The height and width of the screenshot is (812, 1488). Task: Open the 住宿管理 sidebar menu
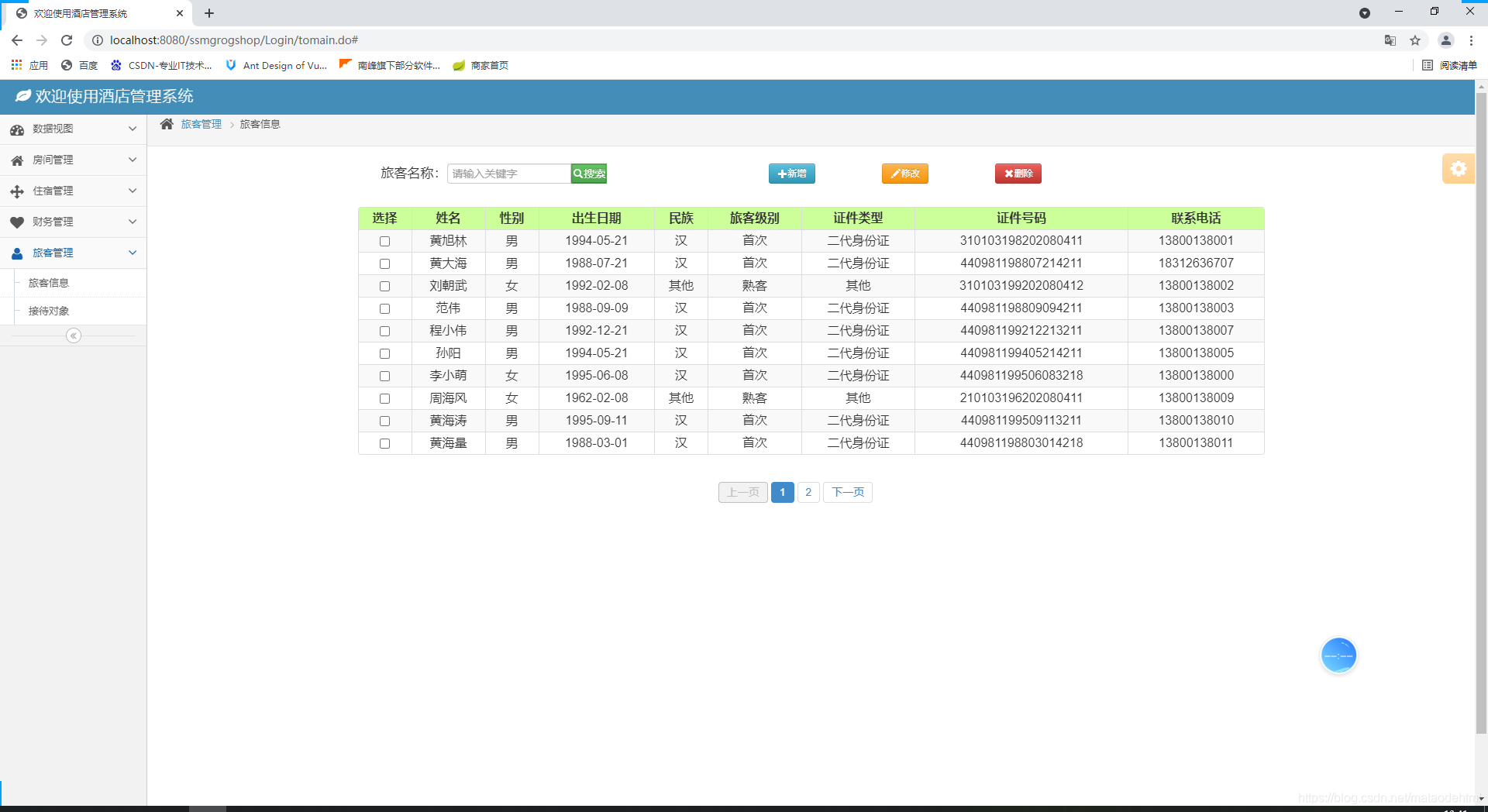click(73, 191)
